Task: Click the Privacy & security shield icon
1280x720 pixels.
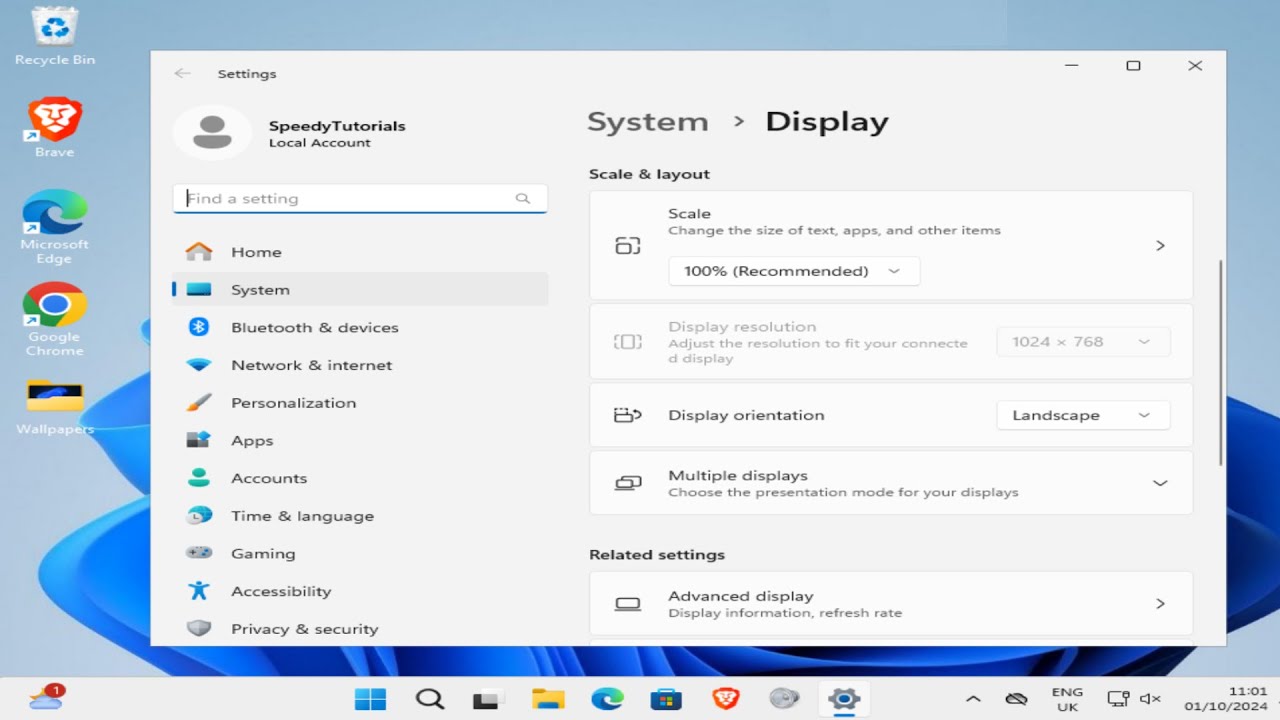Action: pos(199,628)
